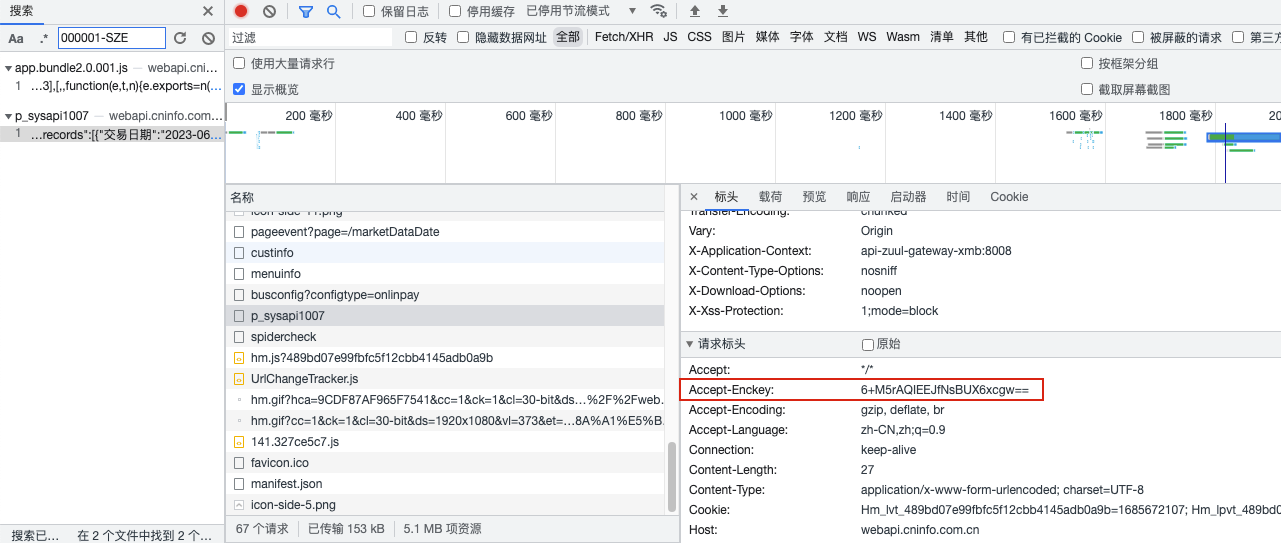
Task: Collapse the request headers section
Action: pos(690,344)
